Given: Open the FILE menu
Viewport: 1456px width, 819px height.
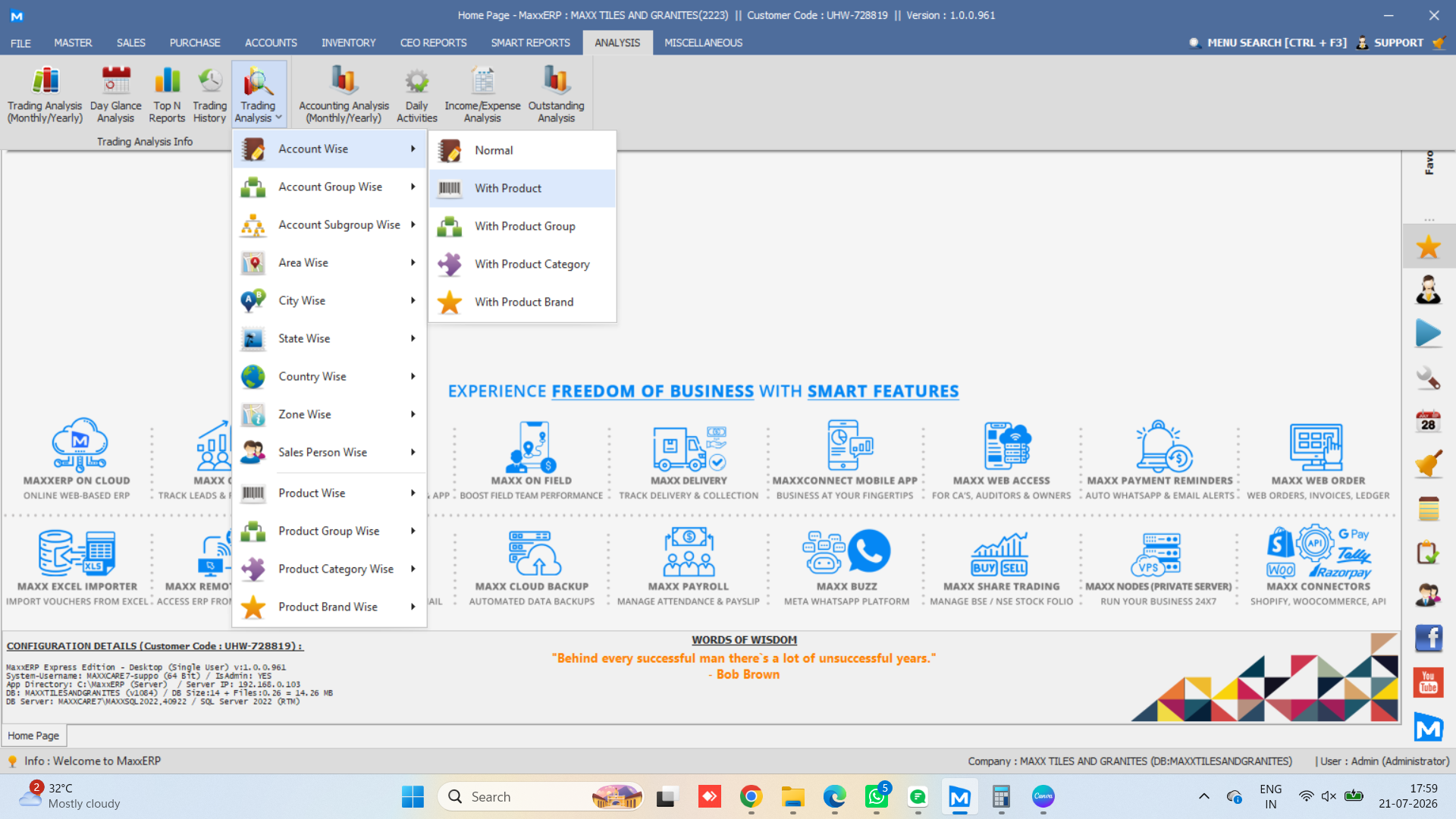Looking at the screenshot, I should [20, 43].
